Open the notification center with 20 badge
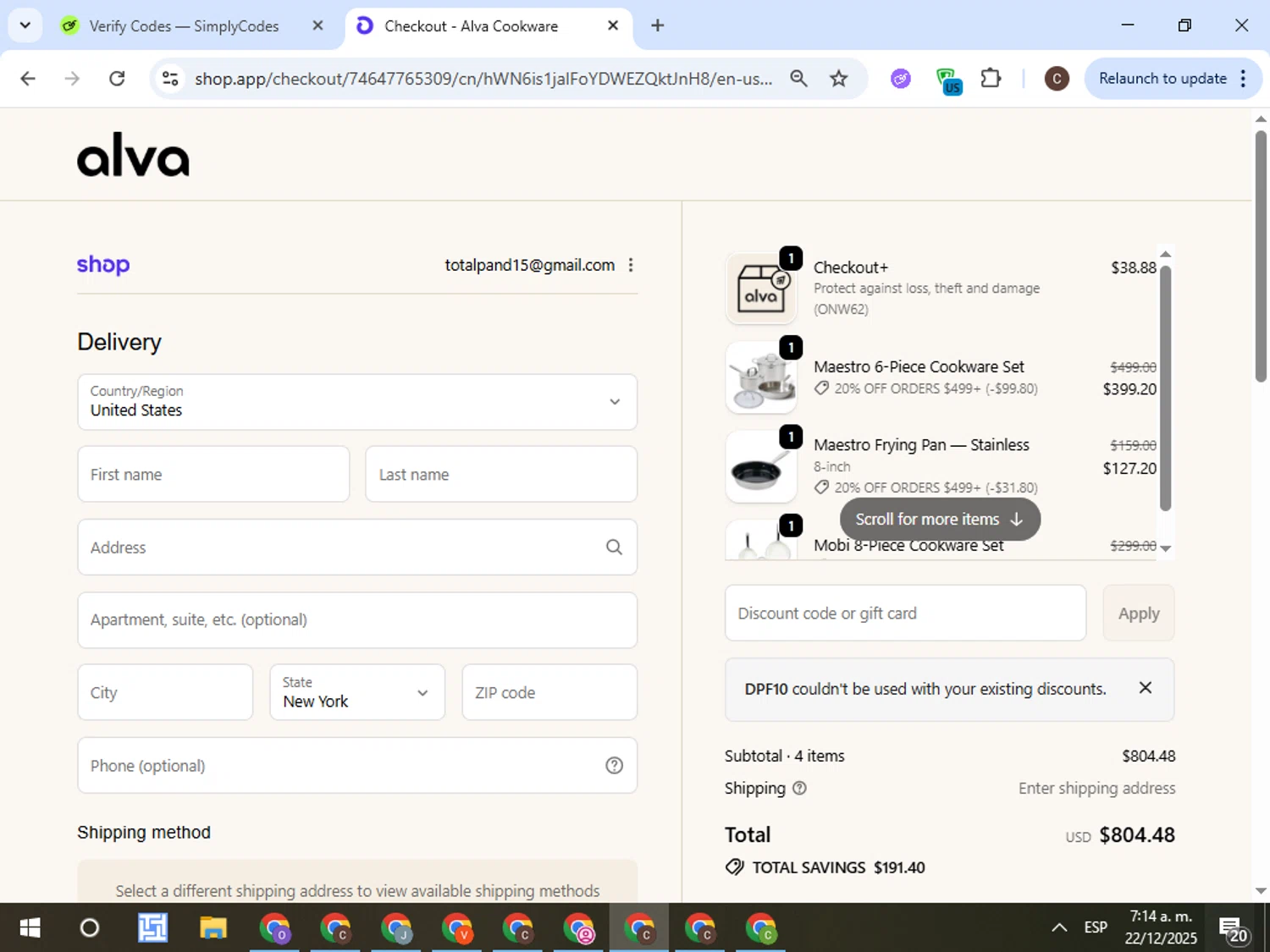The image size is (1270, 952). pyautogui.click(x=1232, y=929)
